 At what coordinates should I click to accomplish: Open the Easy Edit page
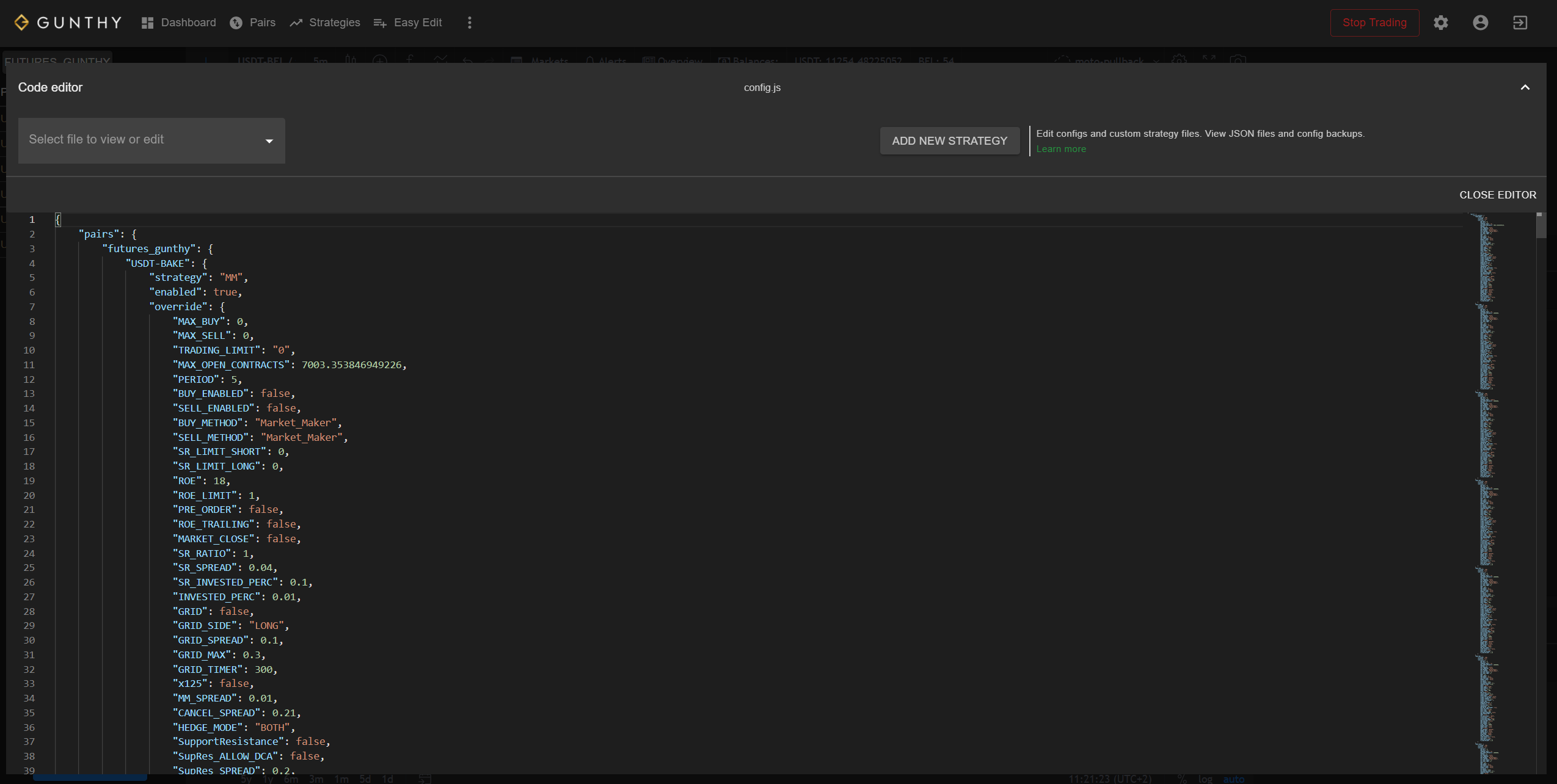[x=408, y=23]
